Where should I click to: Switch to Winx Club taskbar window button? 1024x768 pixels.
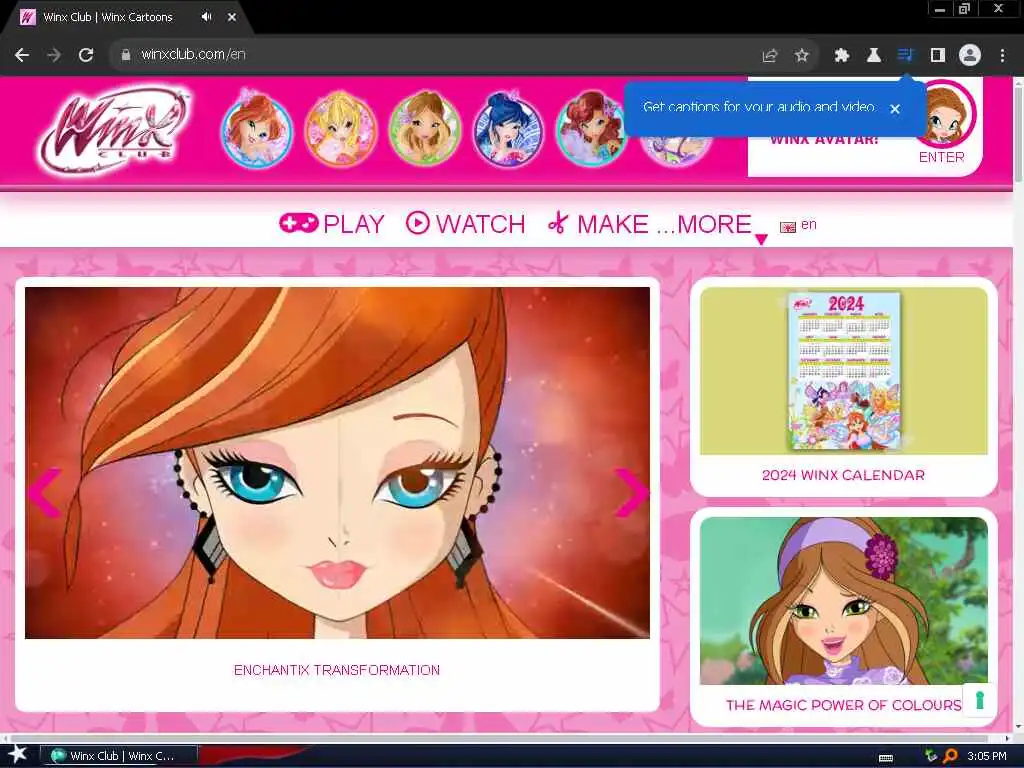click(x=118, y=756)
